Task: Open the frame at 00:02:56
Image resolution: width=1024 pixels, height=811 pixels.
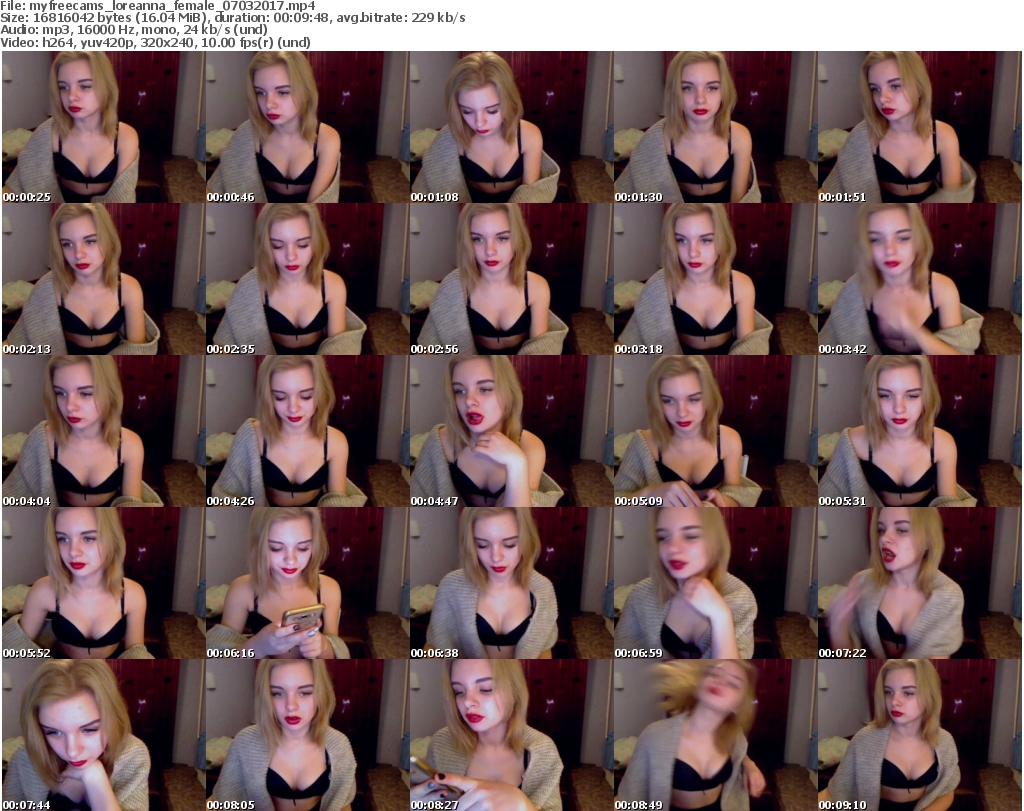Action: pyautogui.click(x=511, y=279)
